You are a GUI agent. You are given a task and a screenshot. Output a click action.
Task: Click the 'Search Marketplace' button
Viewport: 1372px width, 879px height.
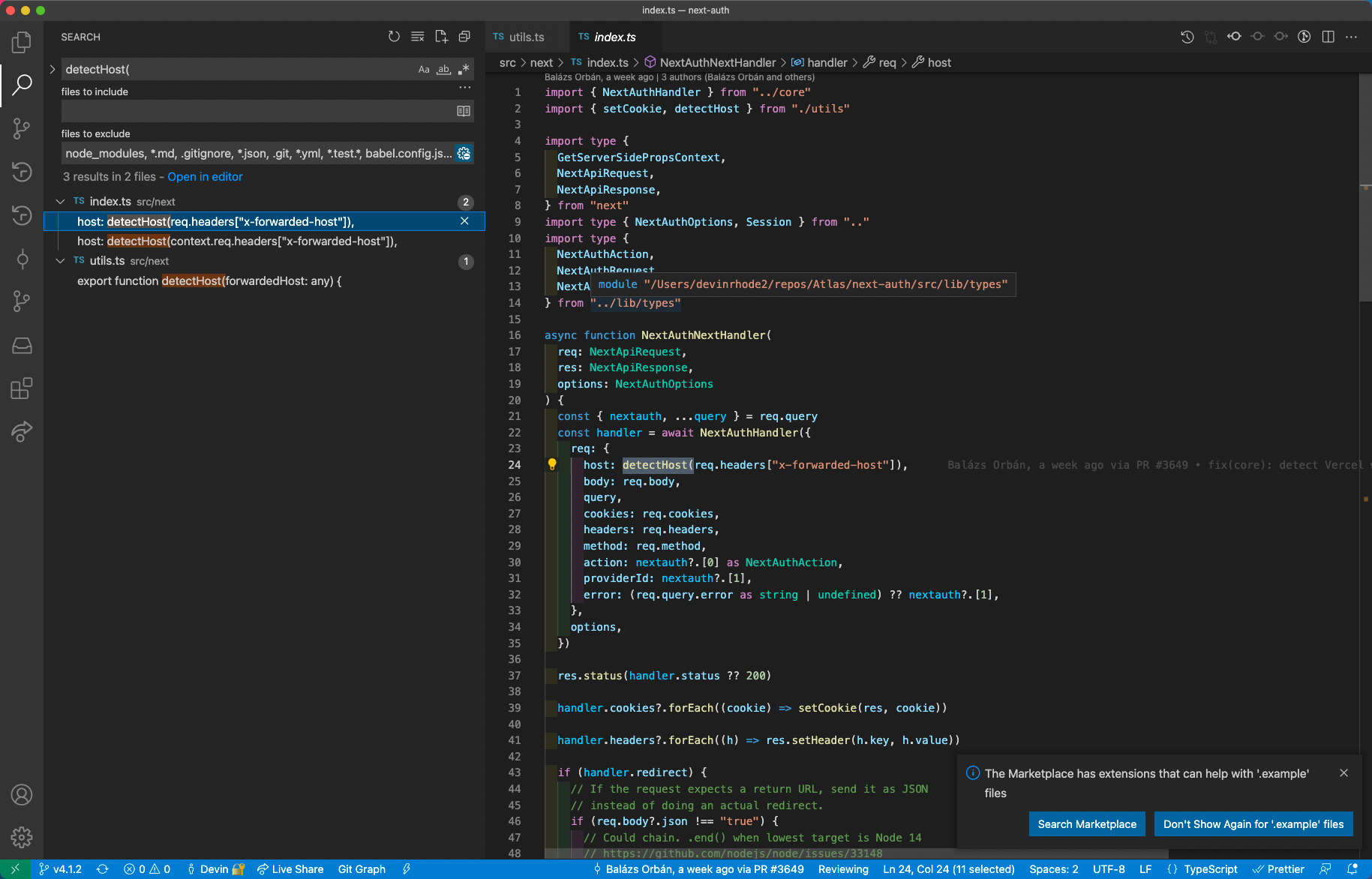tap(1087, 823)
